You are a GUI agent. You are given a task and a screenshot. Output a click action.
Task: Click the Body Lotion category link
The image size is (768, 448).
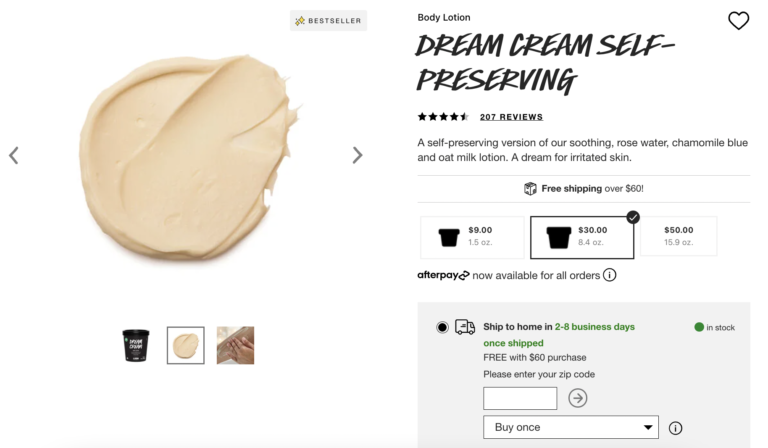coord(444,17)
